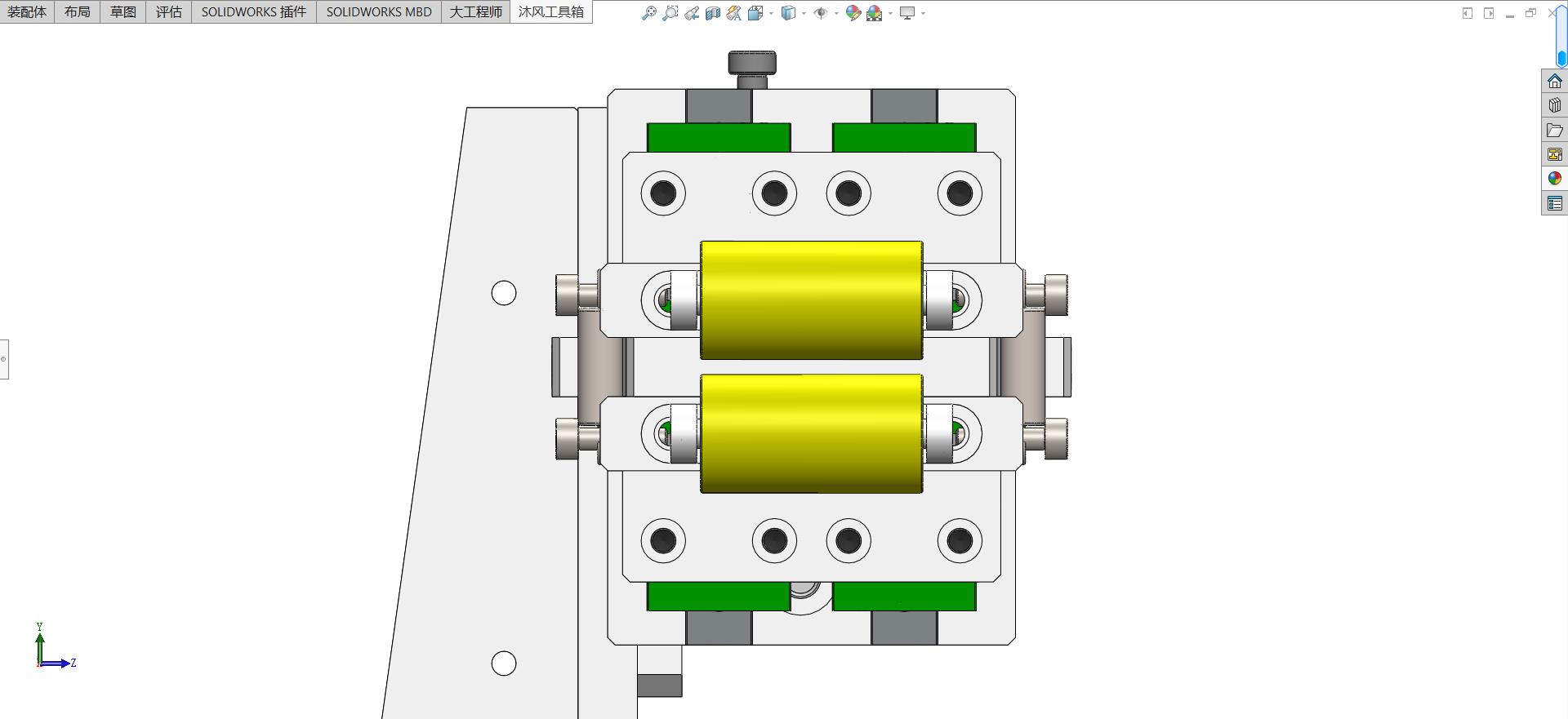Click Zoom to Fit magnifier icon

pos(649,13)
